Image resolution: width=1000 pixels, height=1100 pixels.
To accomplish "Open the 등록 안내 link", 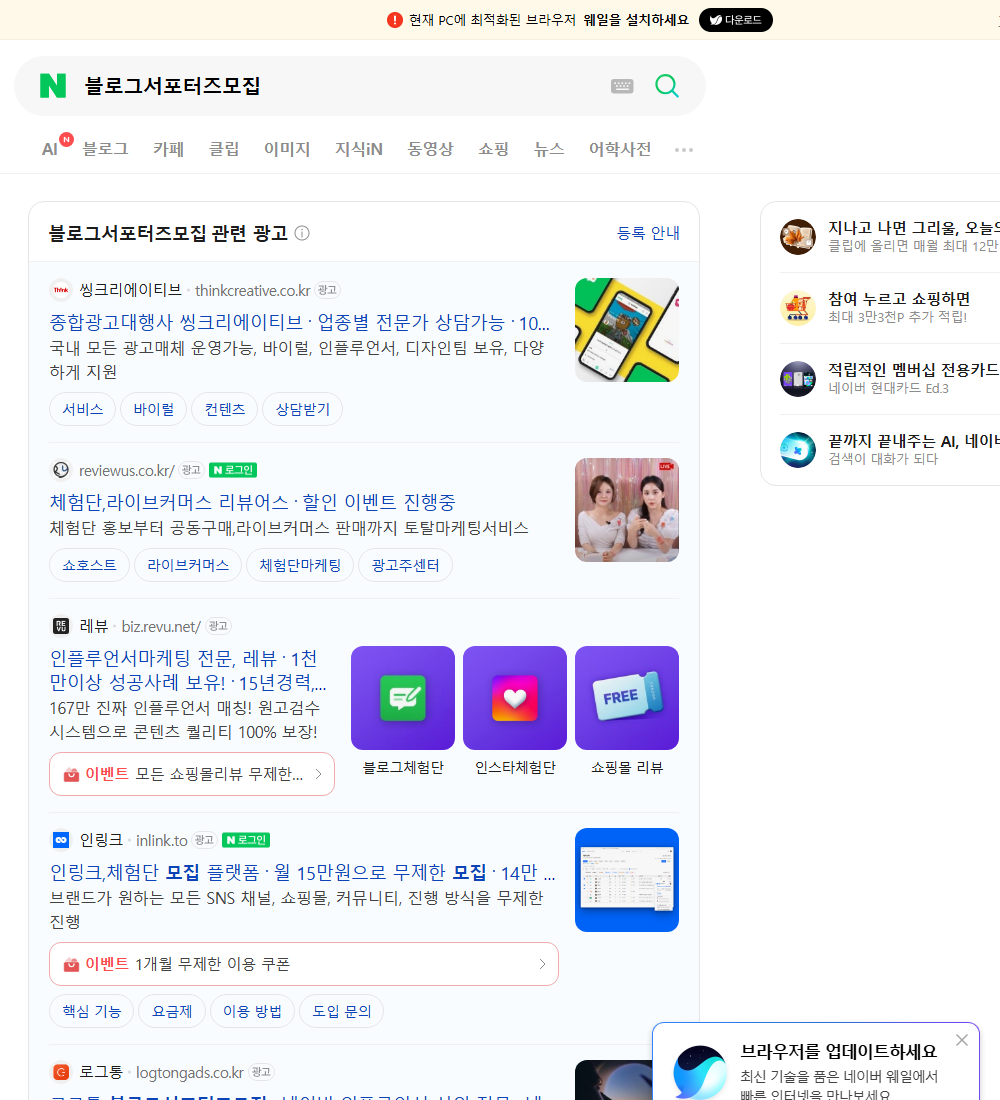I will [648, 233].
